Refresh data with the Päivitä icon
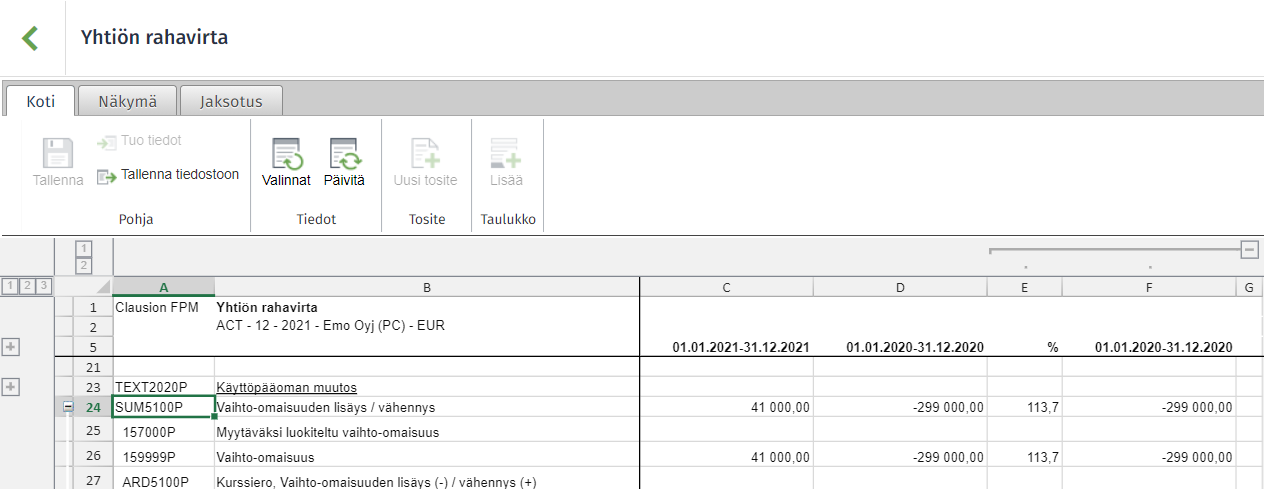 pos(344,154)
